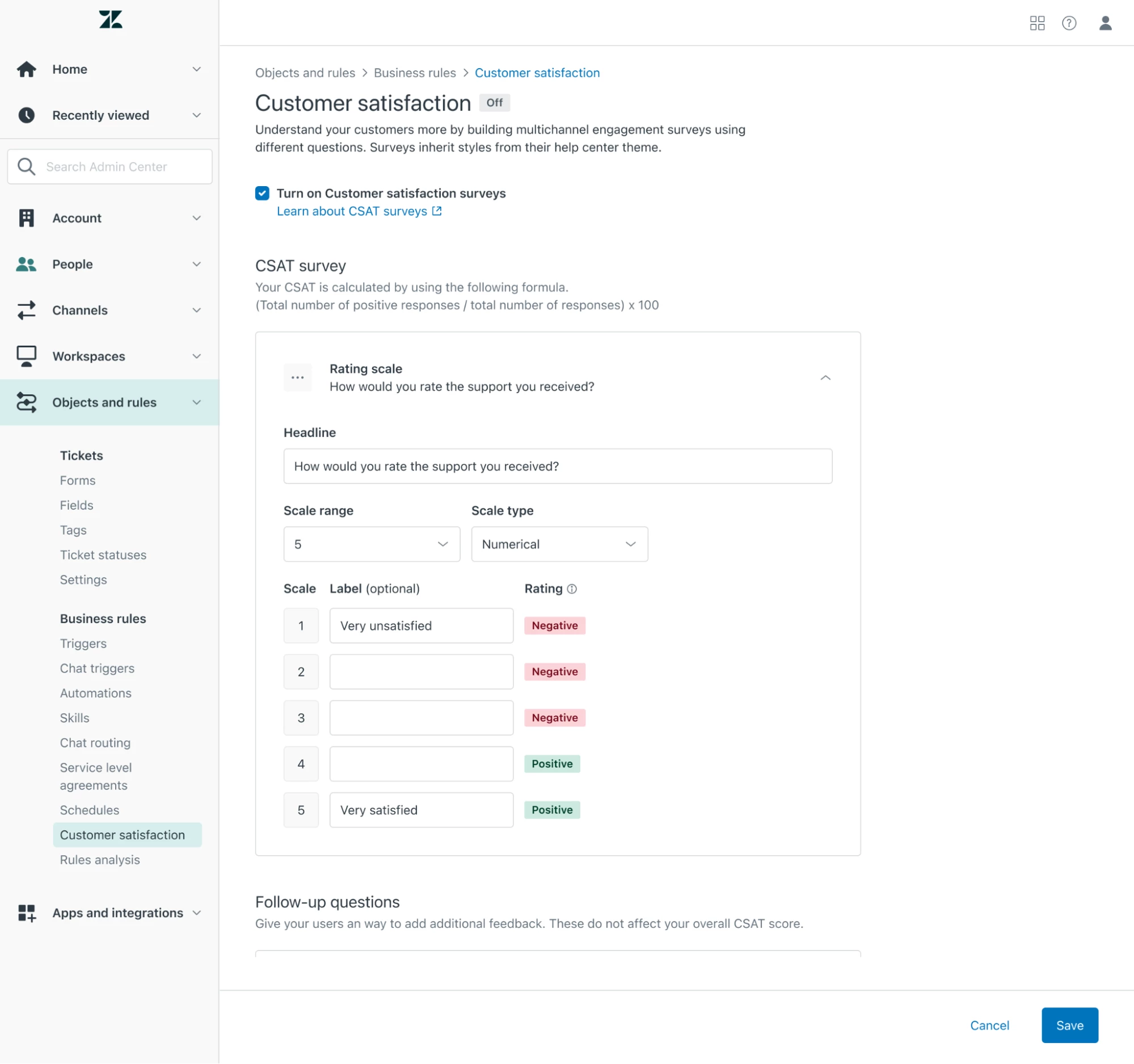Click the People sidebar icon
This screenshot has width=1134, height=1064.
tap(26, 264)
